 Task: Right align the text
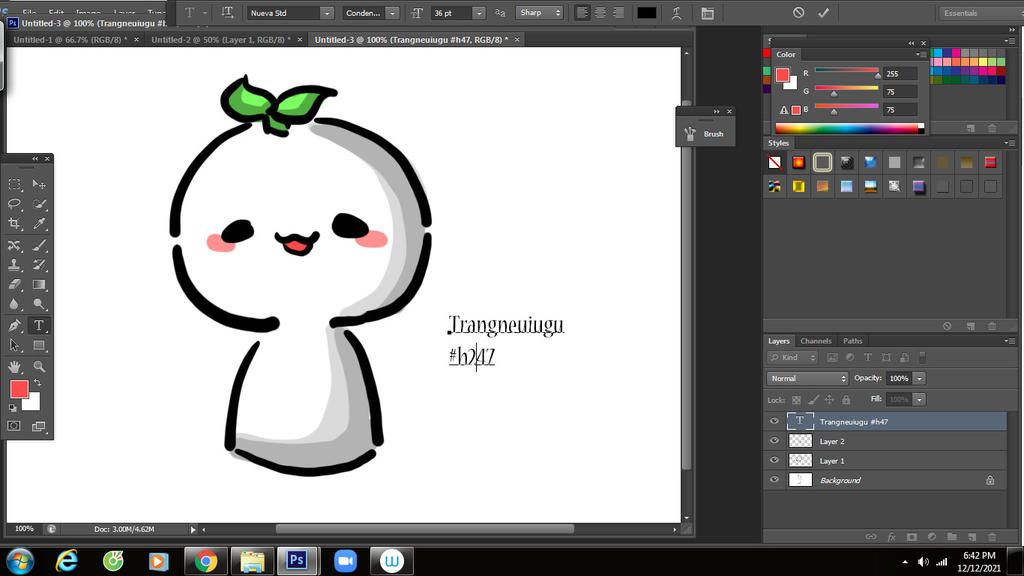pyautogui.click(x=618, y=13)
